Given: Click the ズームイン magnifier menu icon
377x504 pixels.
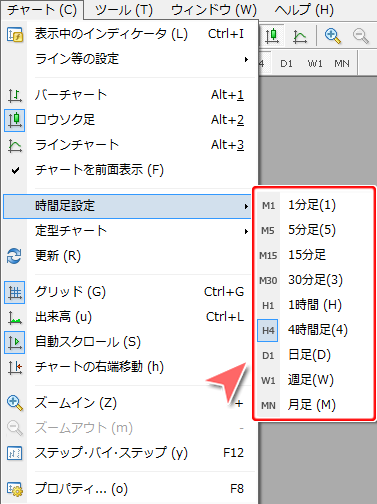Looking at the screenshot, I should (15, 404).
